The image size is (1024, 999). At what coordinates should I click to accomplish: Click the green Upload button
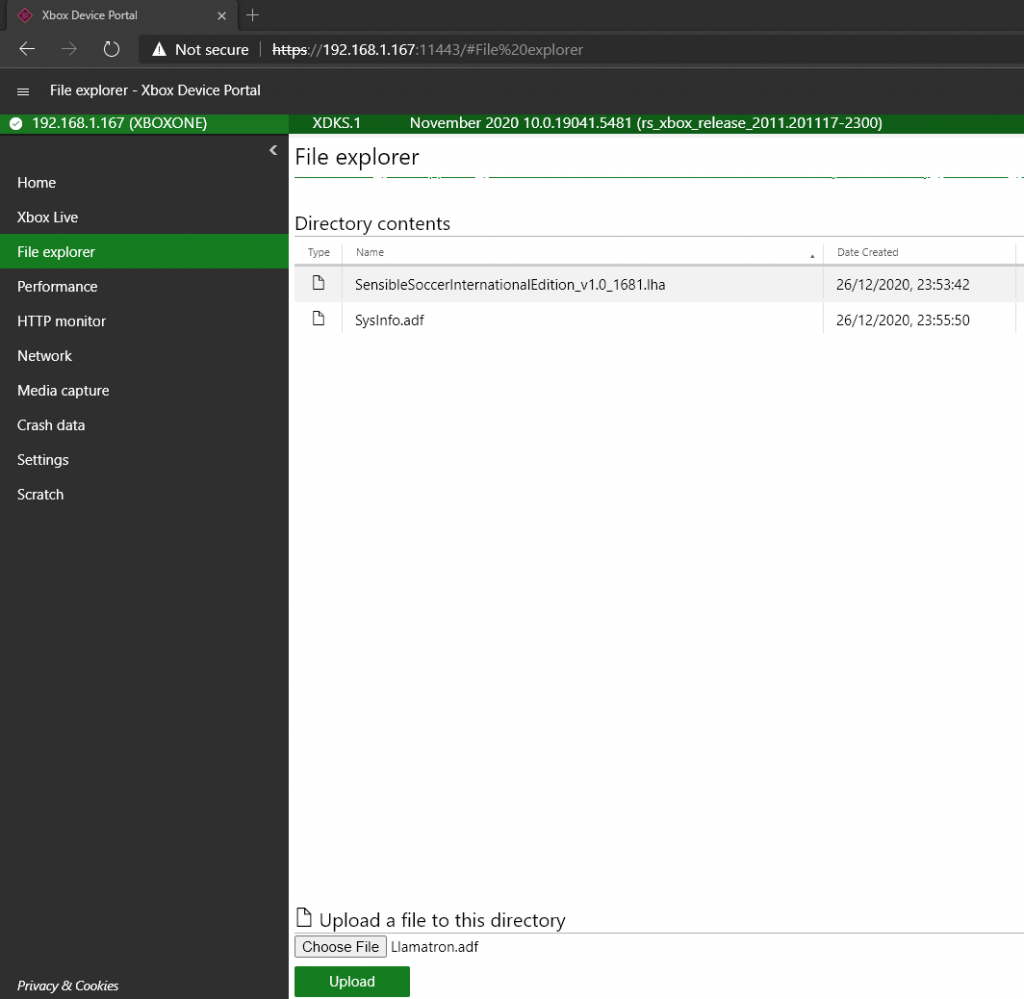(x=352, y=981)
